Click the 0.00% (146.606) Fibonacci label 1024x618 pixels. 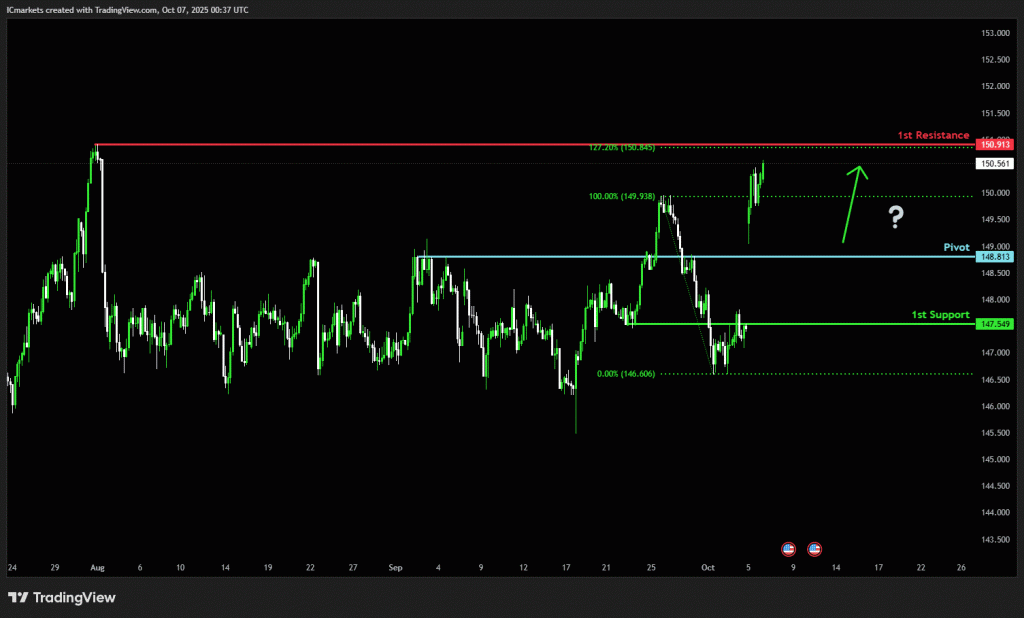point(626,374)
